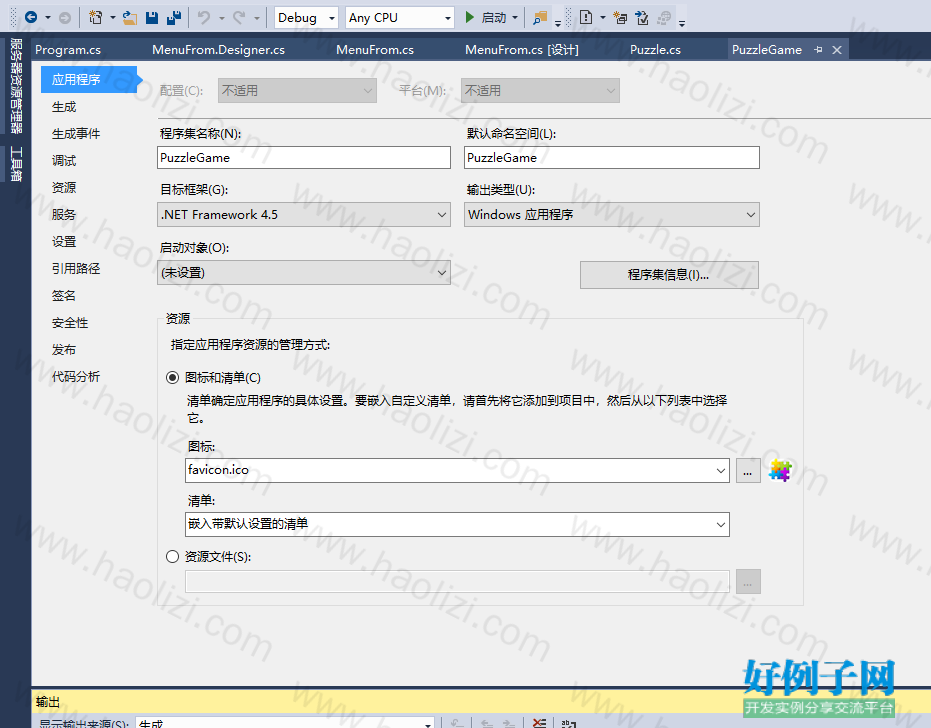Select the 图标和清单 radio button
This screenshot has width=931, height=728.
tap(172, 378)
